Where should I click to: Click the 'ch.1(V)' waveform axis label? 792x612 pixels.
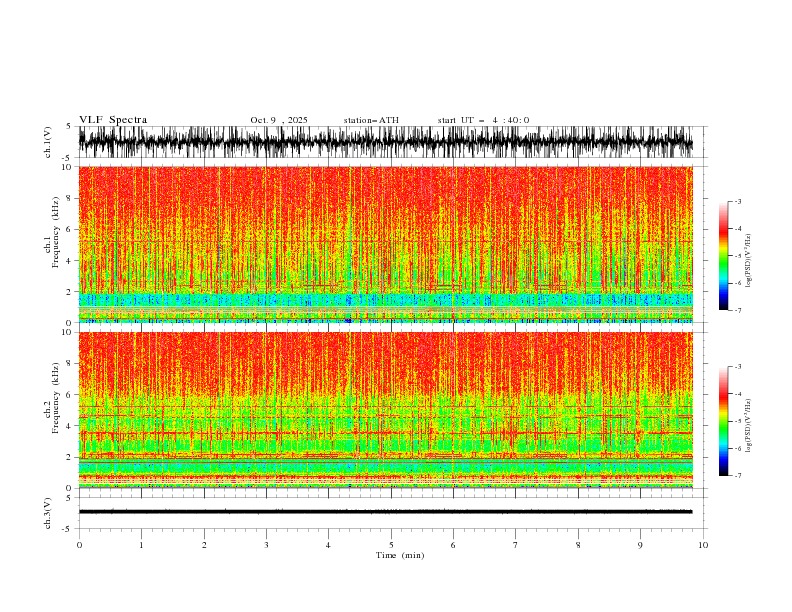click(48, 142)
